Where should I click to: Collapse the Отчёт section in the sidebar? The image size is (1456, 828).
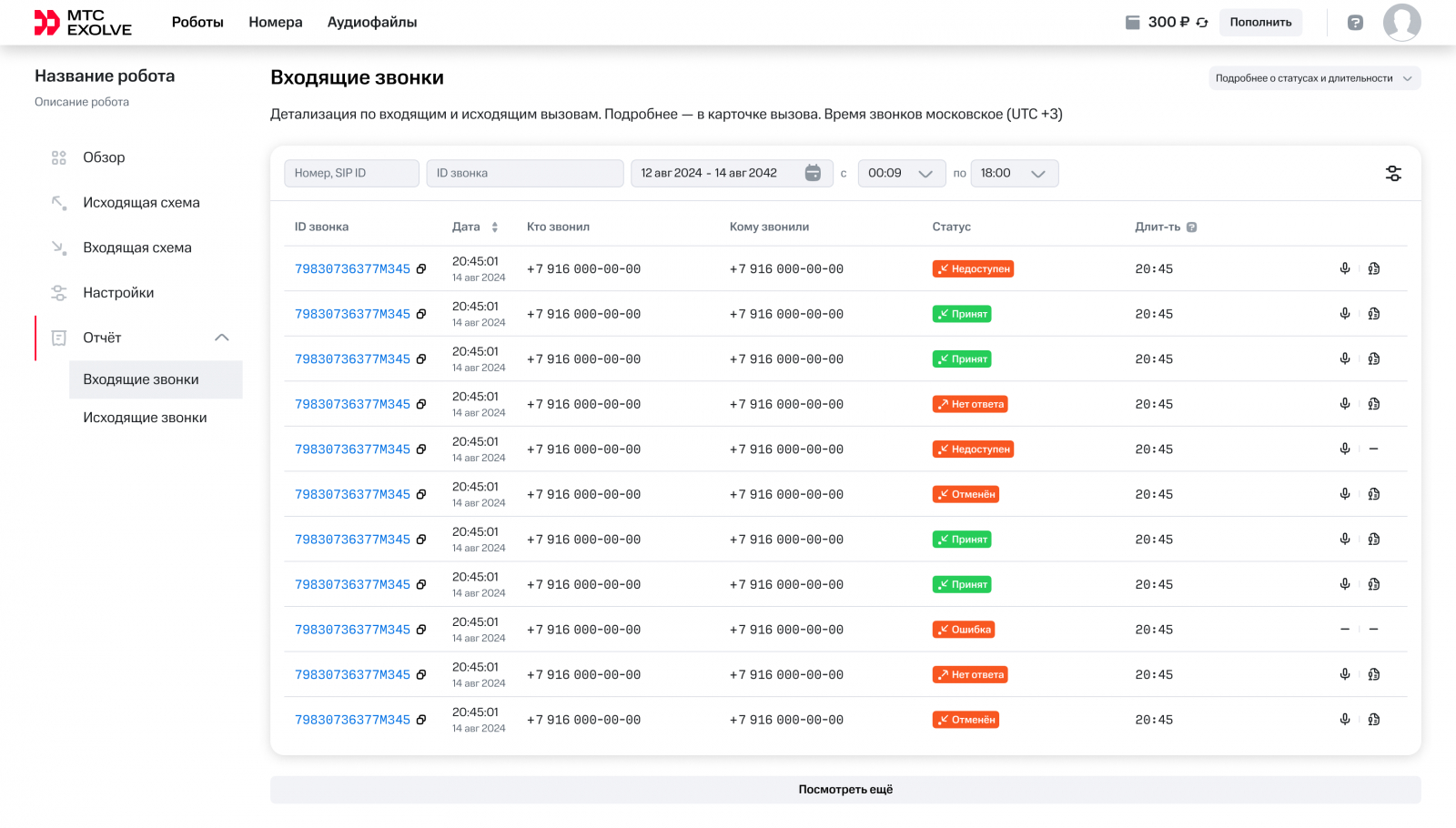pyautogui.click(x=222, y=337)
